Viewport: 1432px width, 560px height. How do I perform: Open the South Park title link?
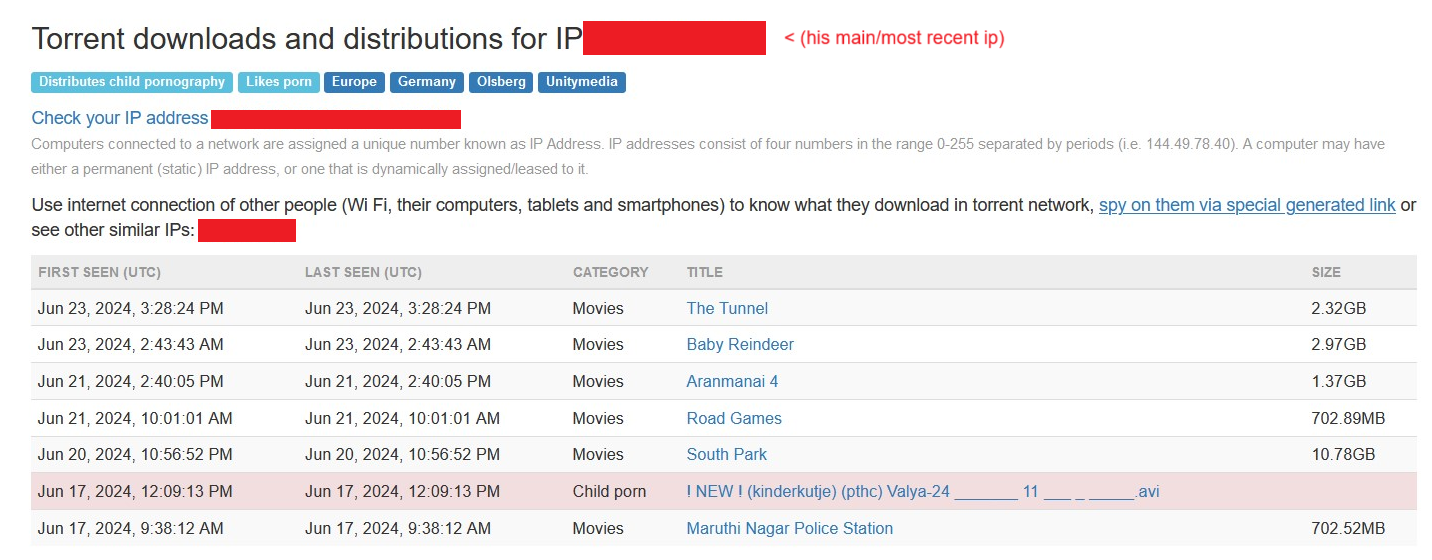(x=726, y=454)
